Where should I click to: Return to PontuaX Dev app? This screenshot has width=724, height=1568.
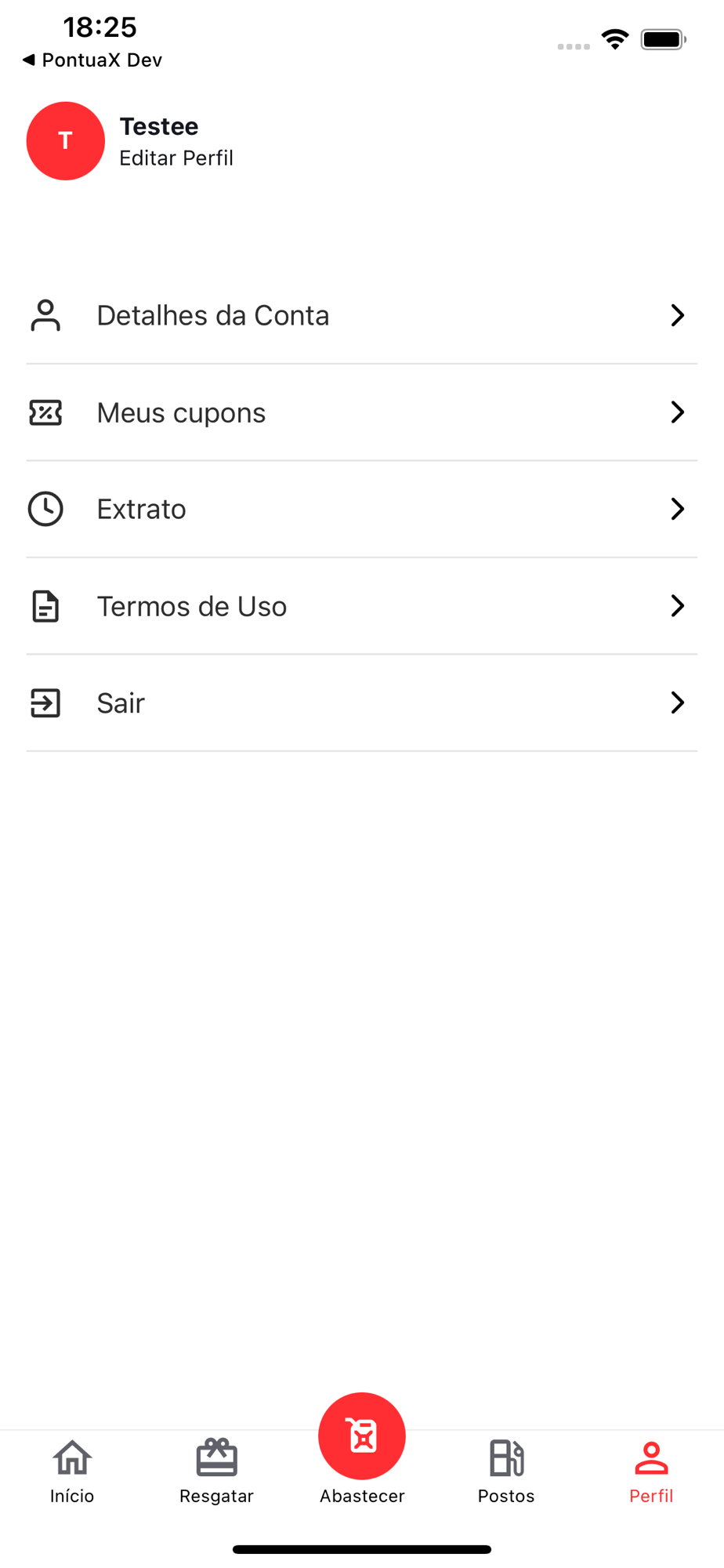[x=92, y=60]
